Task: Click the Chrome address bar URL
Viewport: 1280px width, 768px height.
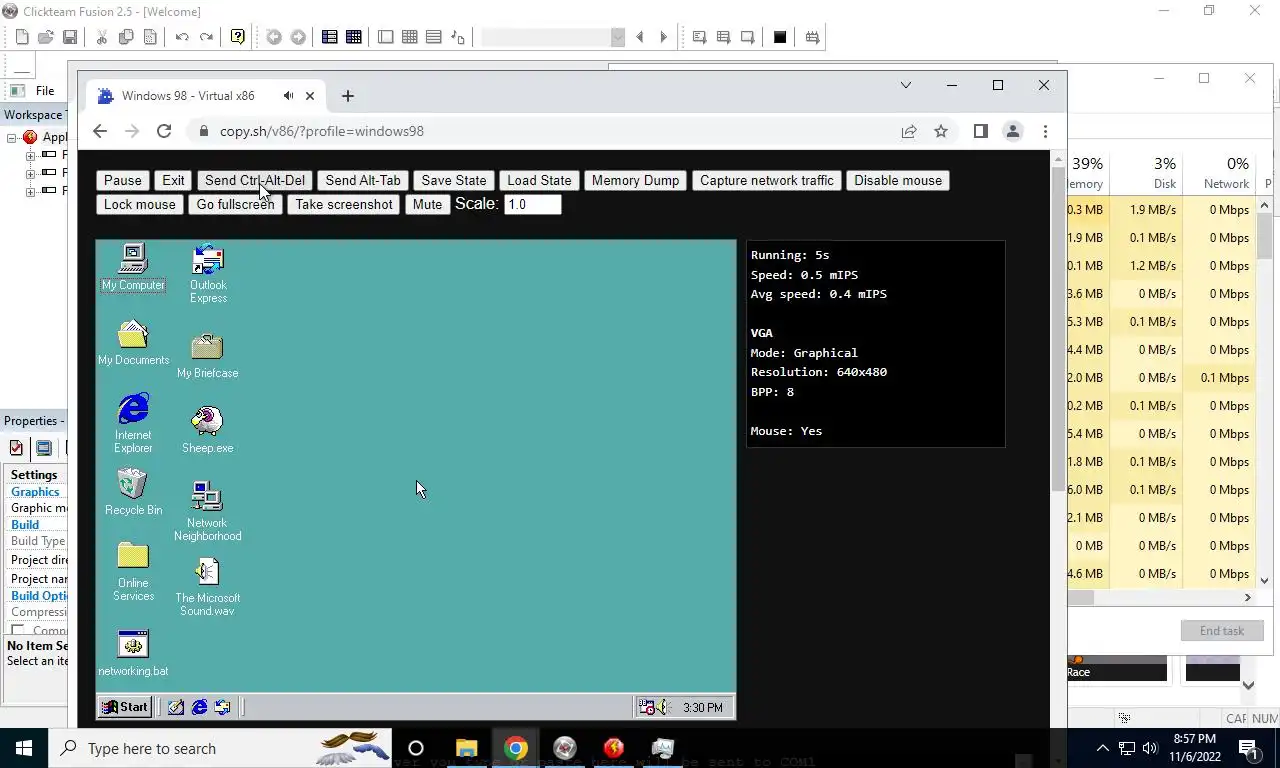Action: 321,131
